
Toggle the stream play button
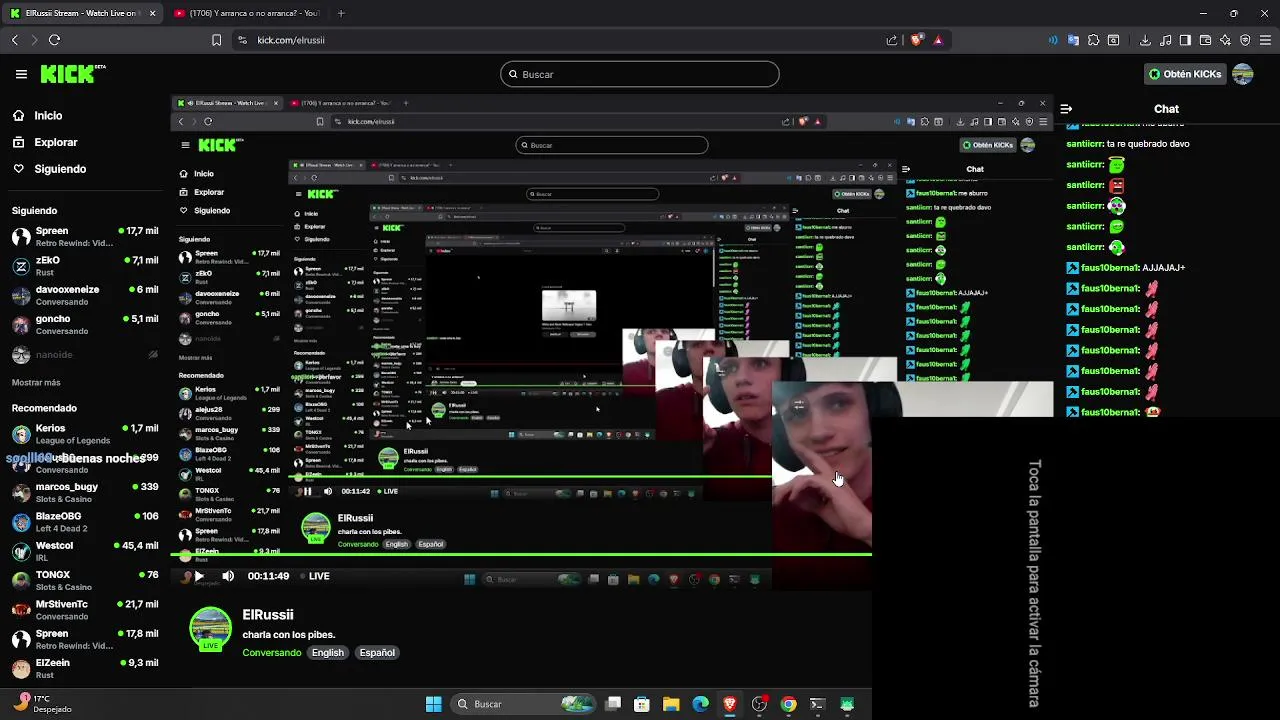(x=199, y=576)
